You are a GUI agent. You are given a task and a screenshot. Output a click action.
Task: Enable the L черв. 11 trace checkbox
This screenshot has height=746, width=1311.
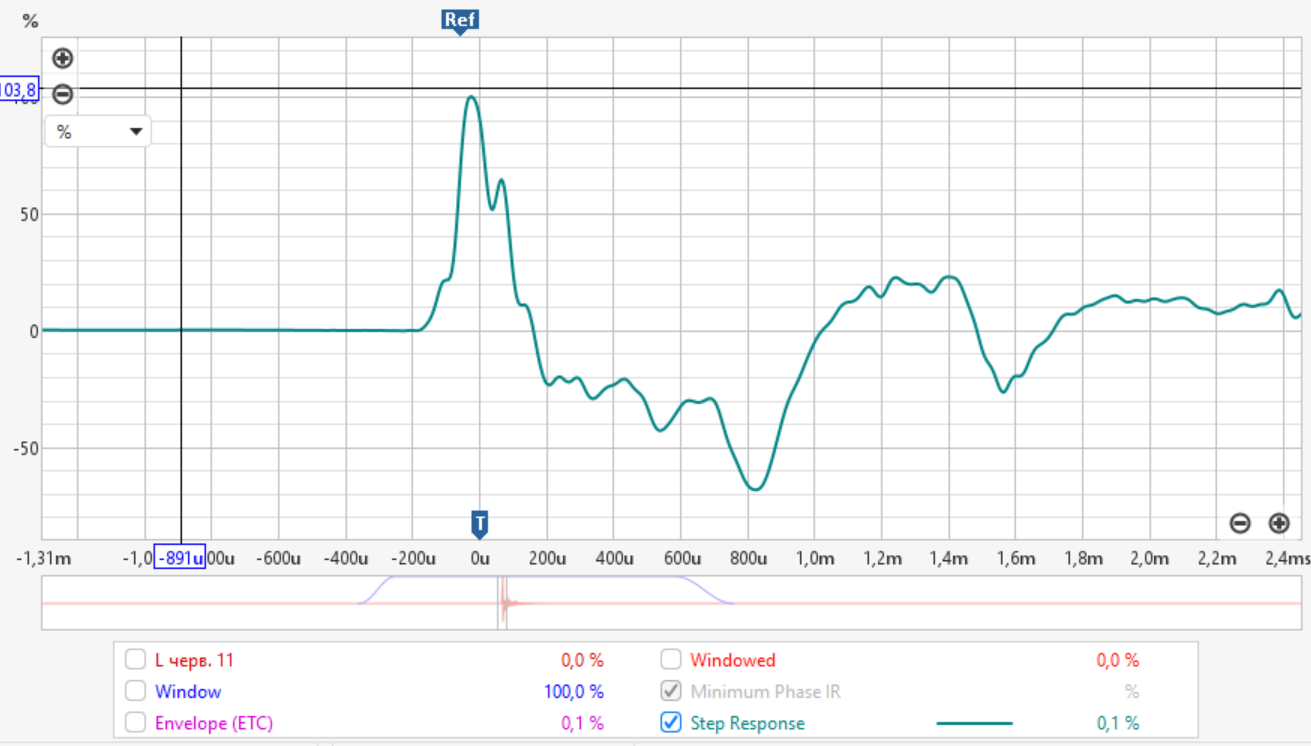point(135,660)
